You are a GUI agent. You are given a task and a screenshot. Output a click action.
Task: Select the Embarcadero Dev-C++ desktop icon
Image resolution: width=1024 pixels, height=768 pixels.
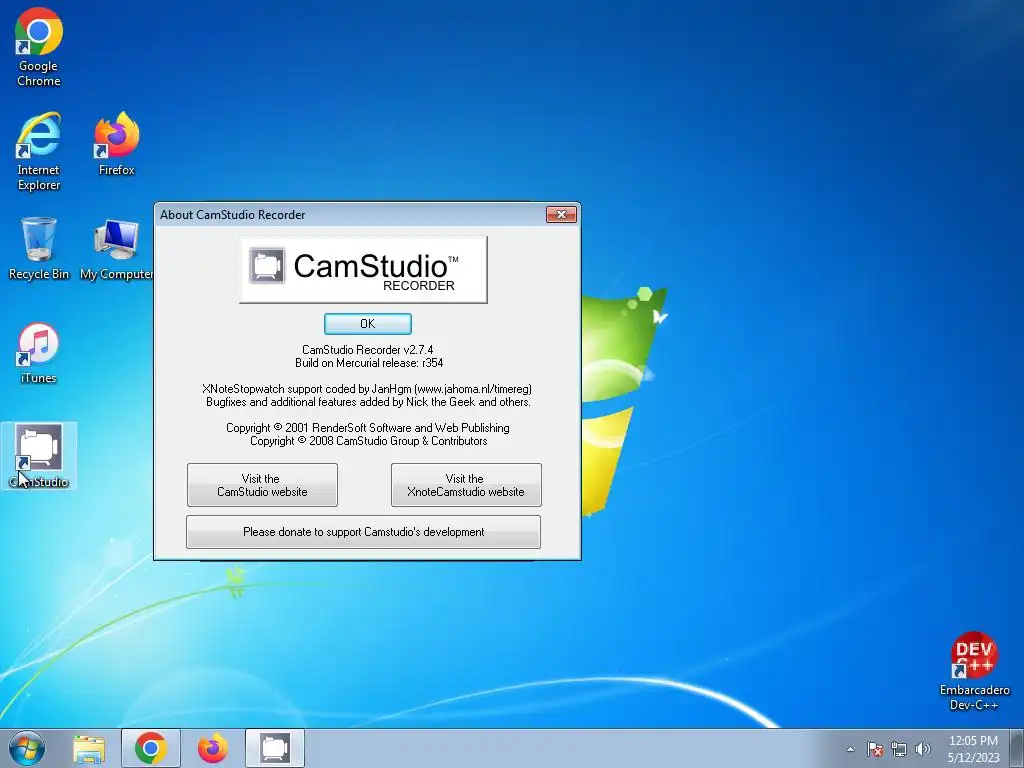[974, 671]
